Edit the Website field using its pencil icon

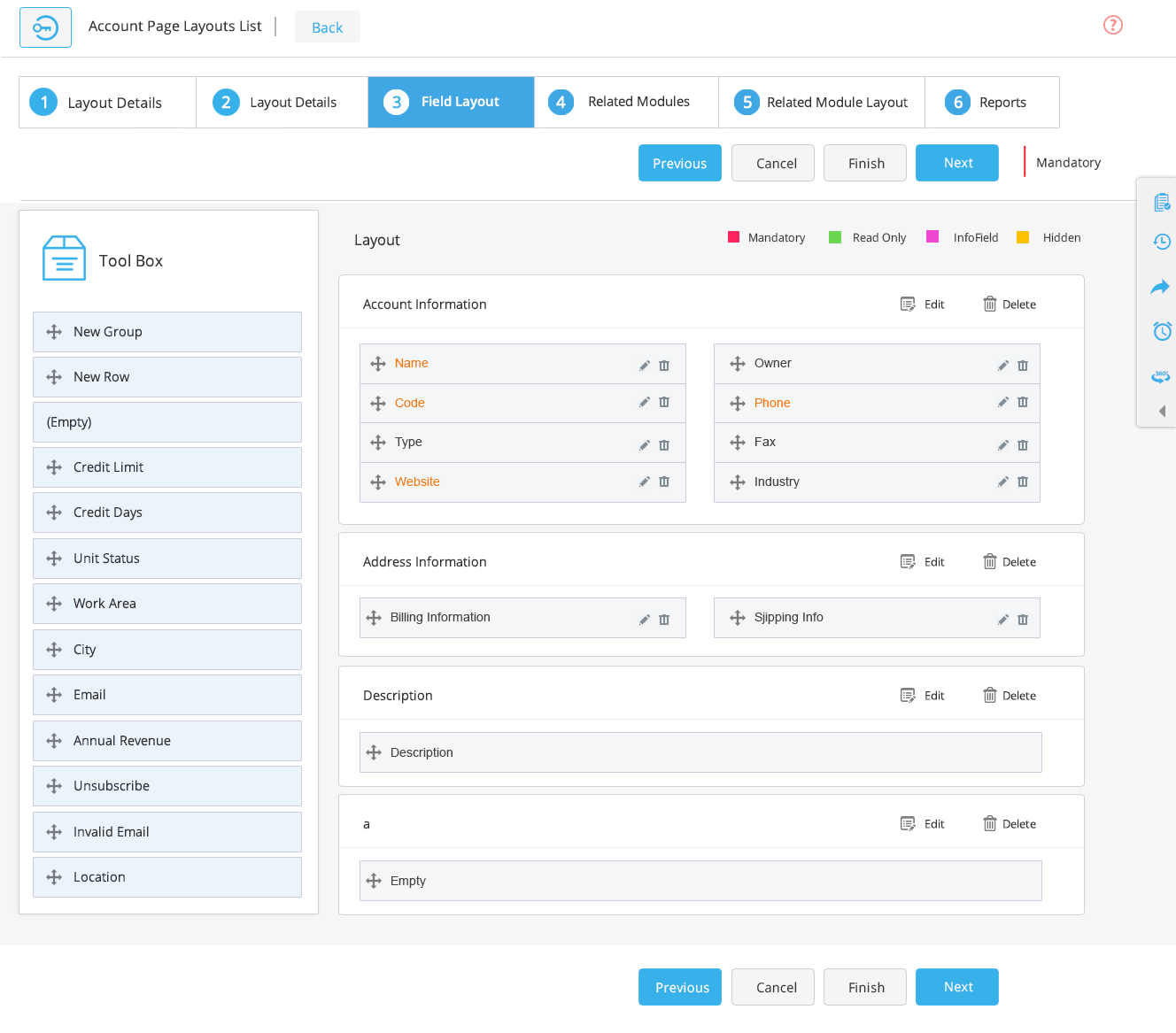tap(645, 482)
